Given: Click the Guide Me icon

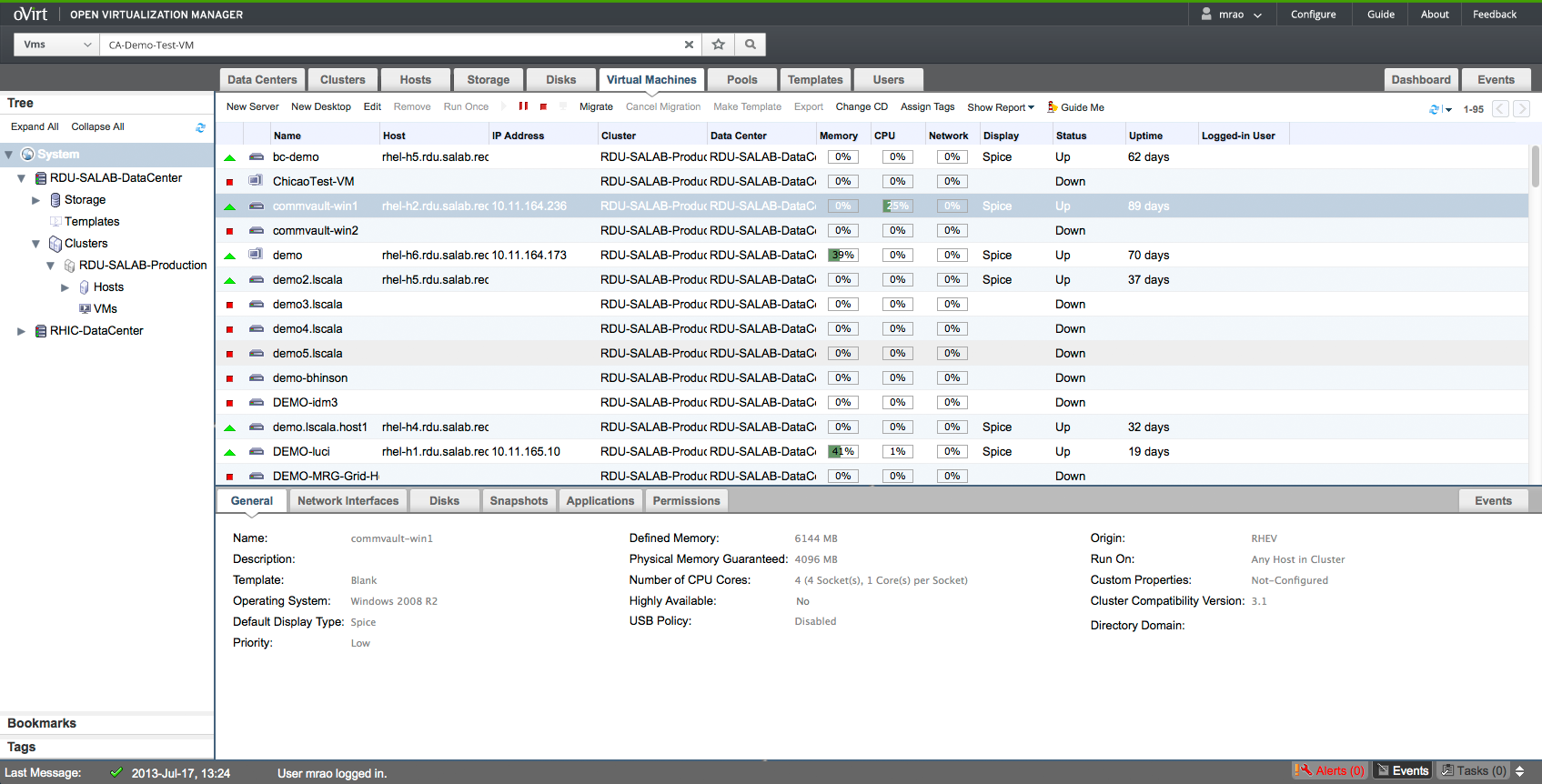Looking at the screenshot, I should [1053, 107].
